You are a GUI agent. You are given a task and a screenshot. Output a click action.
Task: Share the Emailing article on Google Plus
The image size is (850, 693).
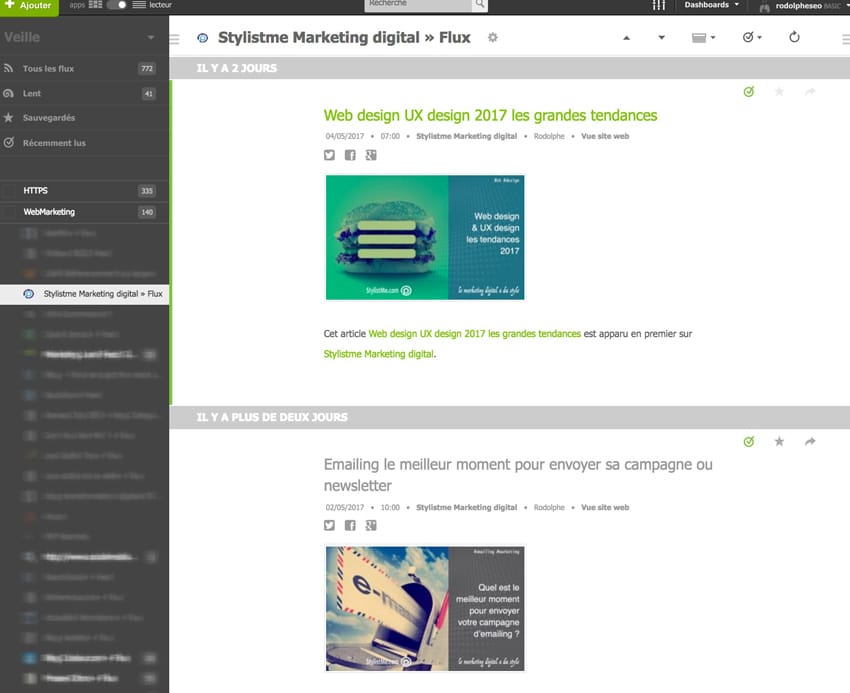pos(371,525)
